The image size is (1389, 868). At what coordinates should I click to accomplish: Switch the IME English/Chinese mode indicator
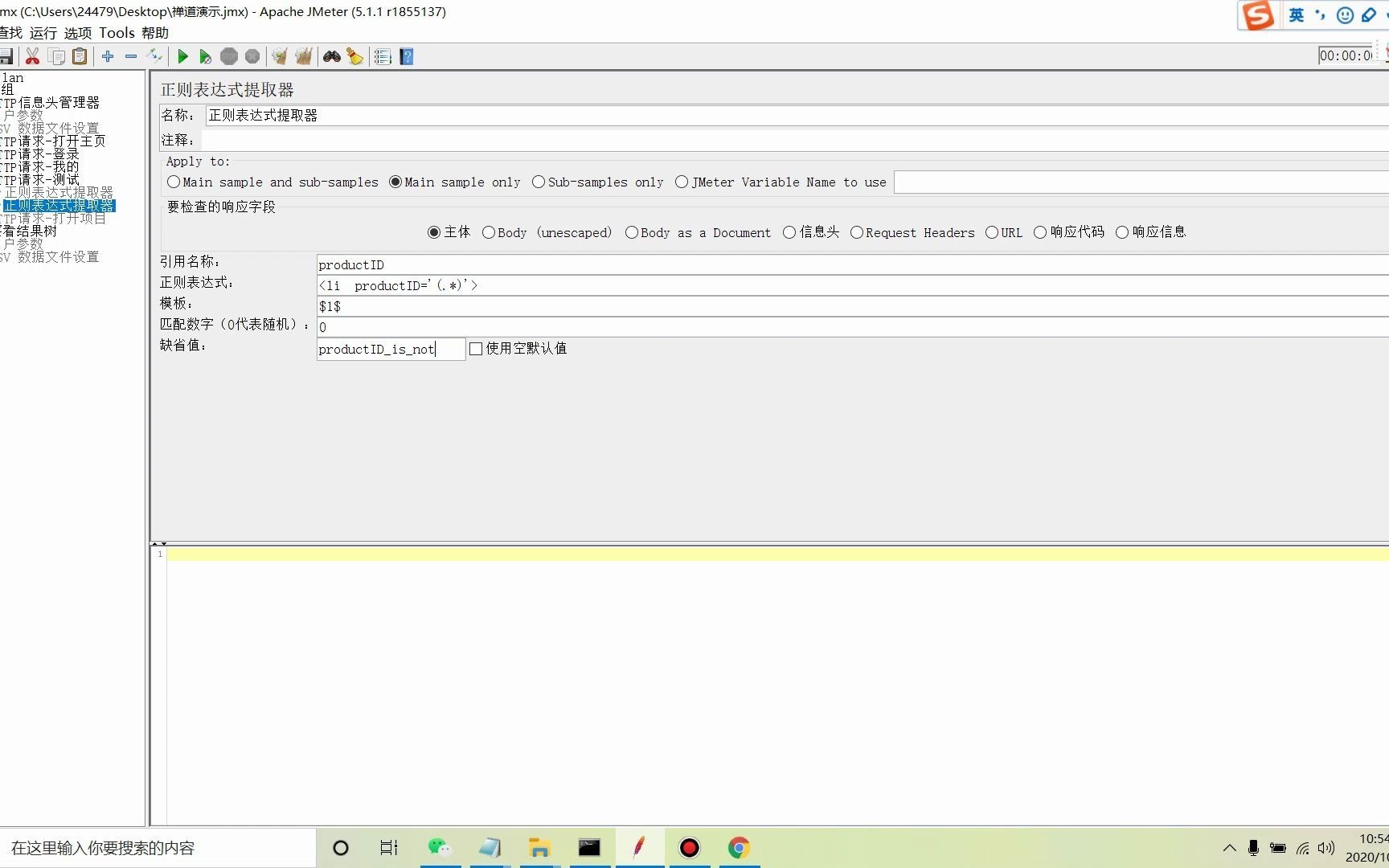pos(1297,15)
